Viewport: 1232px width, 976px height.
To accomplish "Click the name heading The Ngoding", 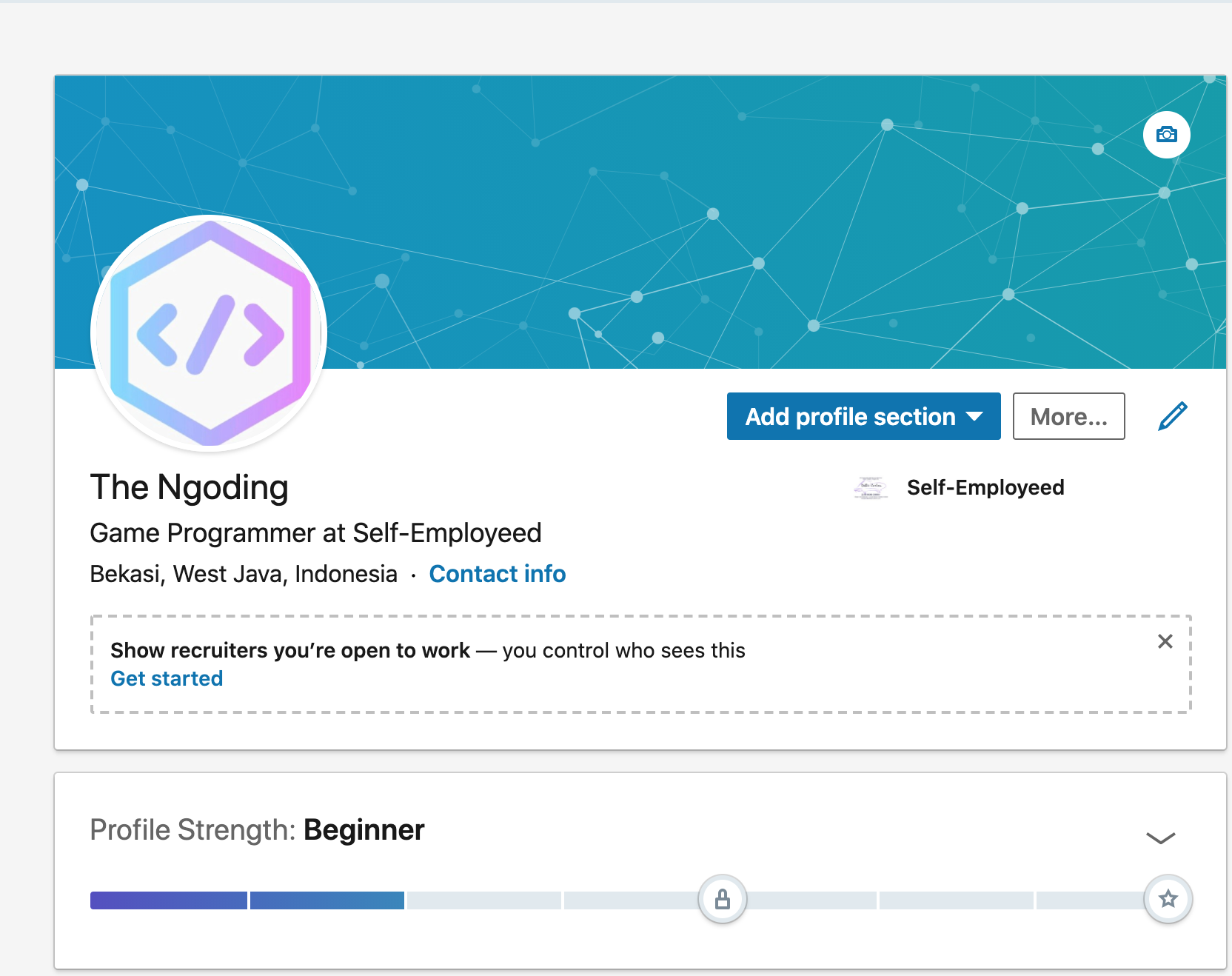I will tap(189, 487).
